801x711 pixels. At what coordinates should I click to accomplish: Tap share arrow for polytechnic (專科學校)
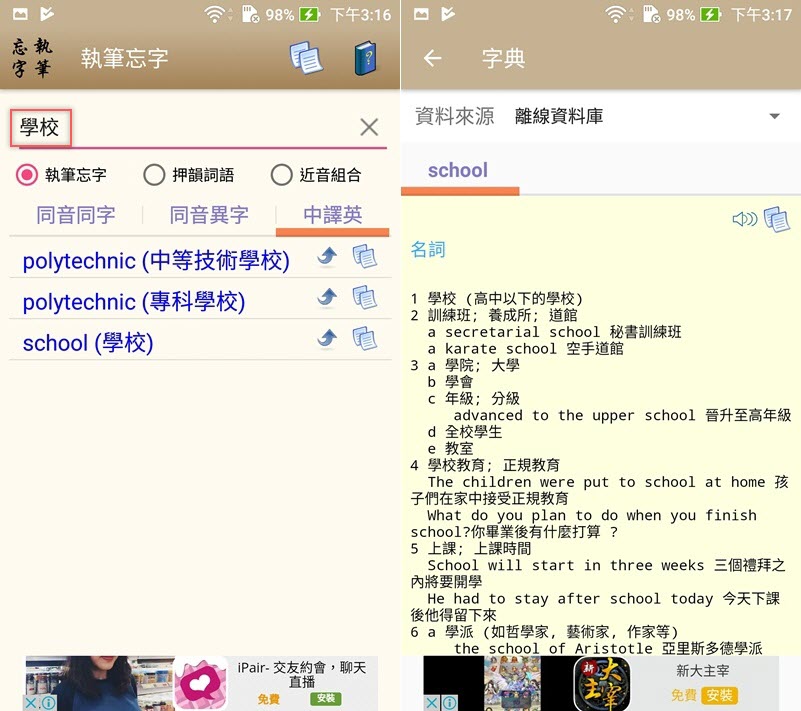click(x=327, y=298)
